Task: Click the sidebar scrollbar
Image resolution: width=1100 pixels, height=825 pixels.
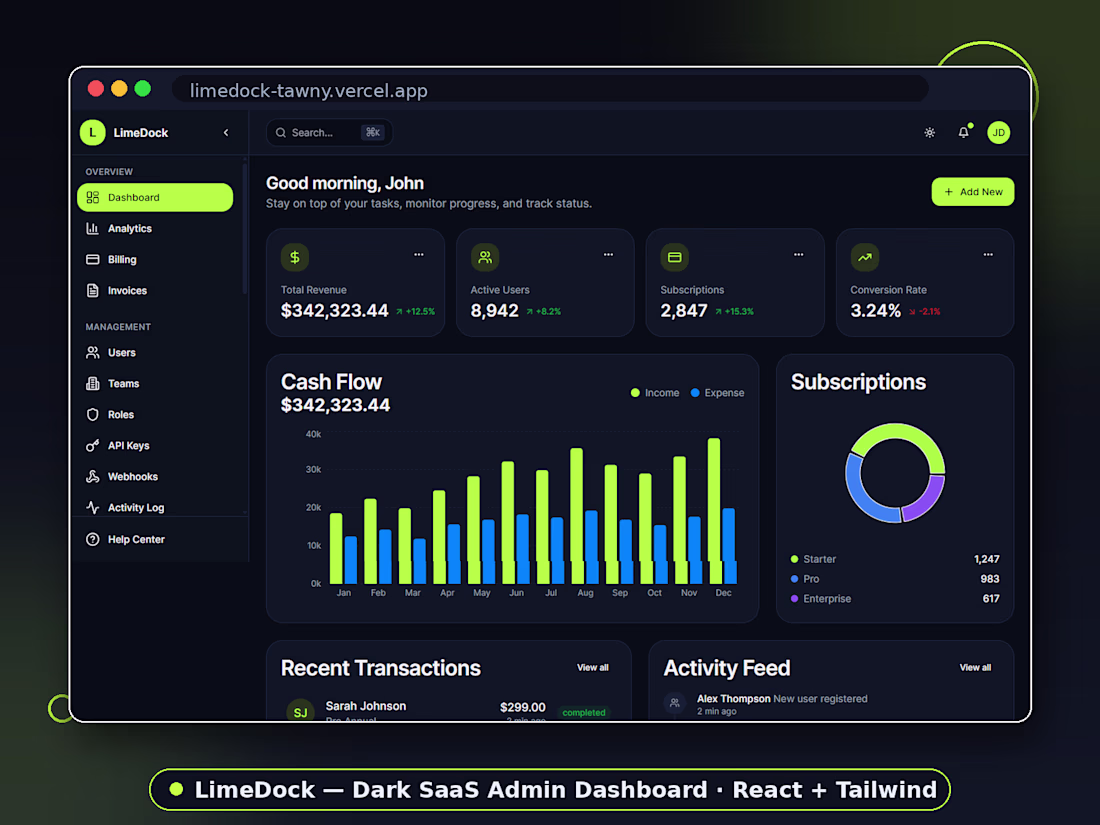Action: pos(244,228)
